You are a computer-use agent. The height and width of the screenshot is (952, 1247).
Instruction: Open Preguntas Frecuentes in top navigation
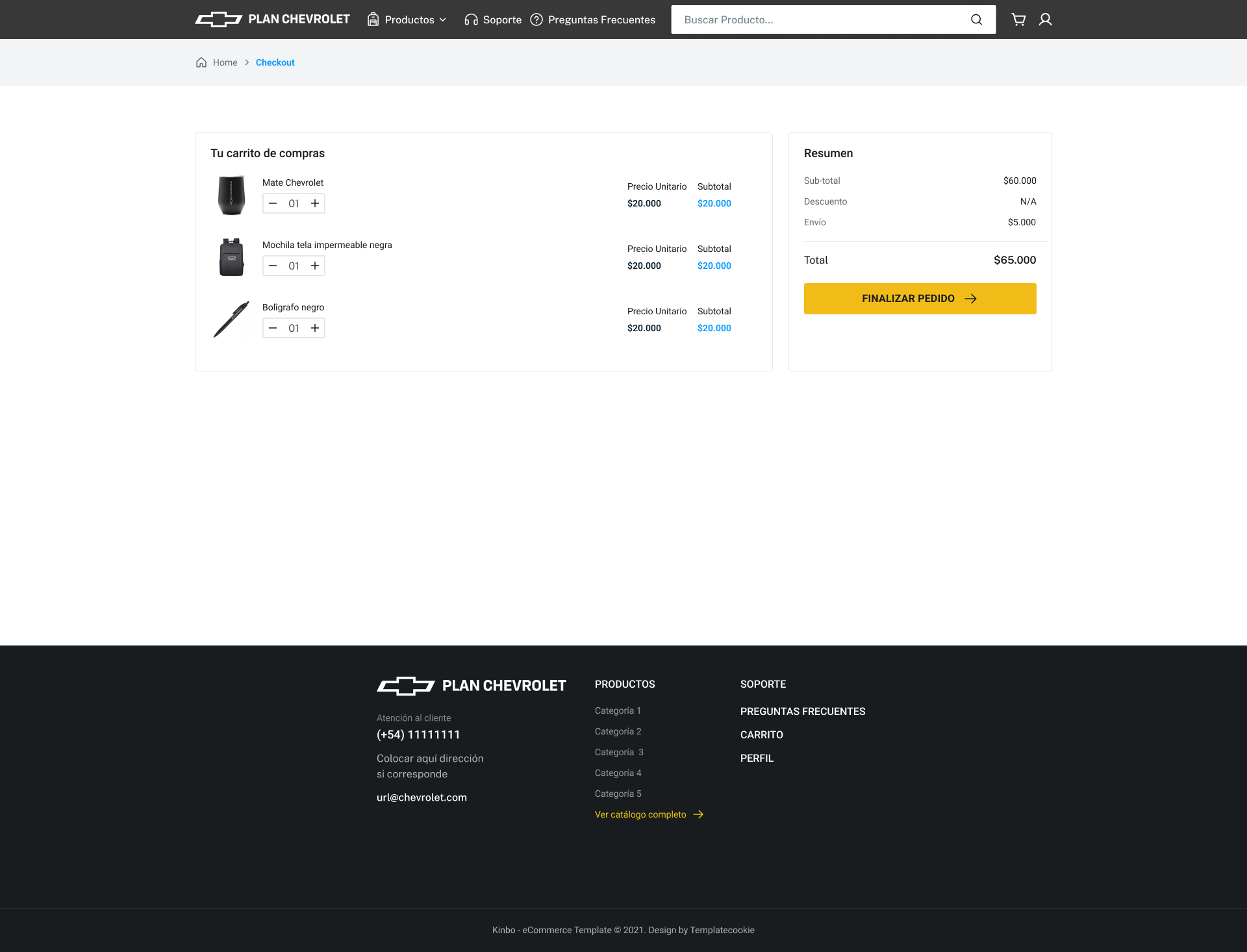pos(593,19)
